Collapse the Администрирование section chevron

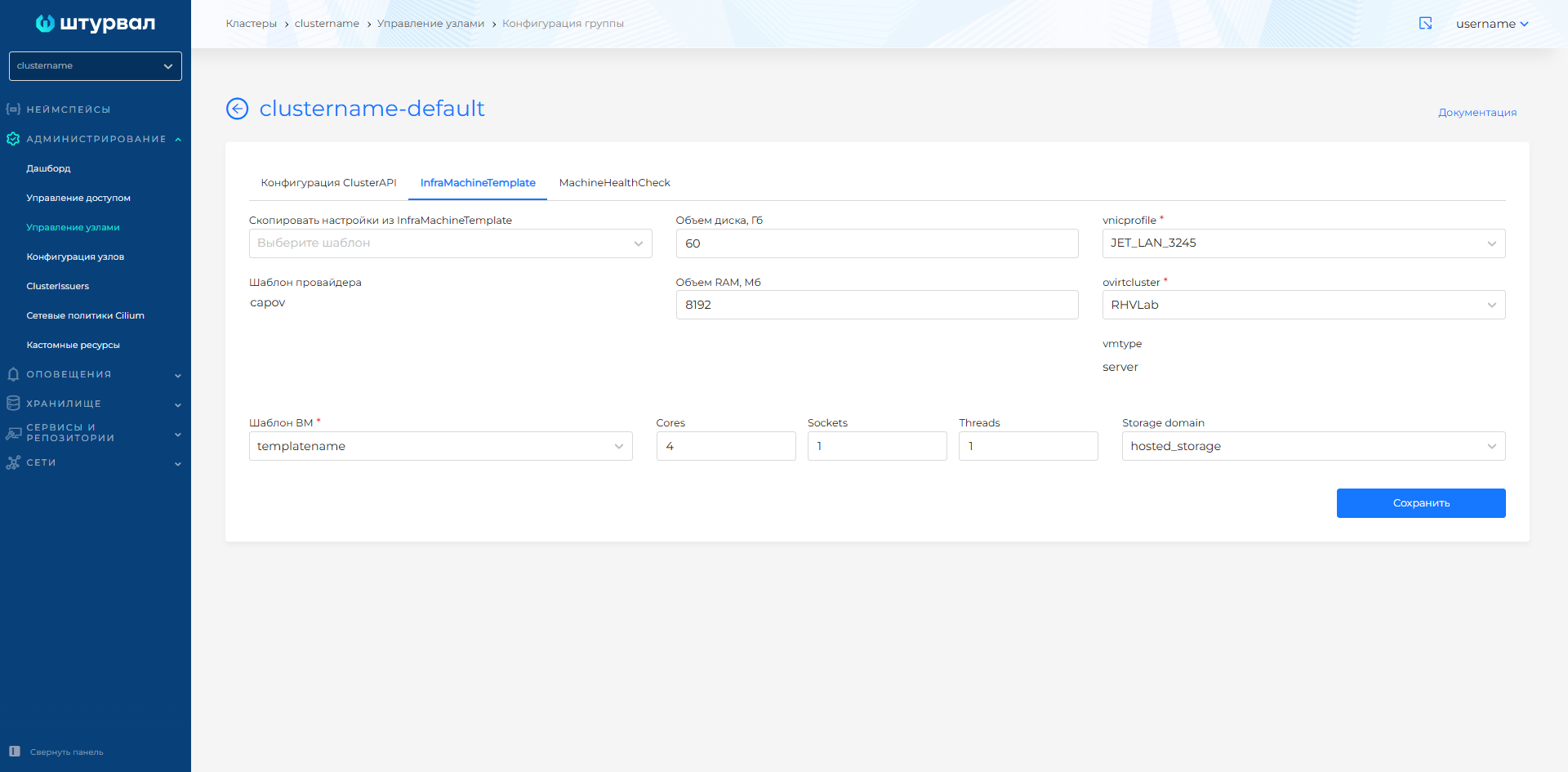click(178, 140)
